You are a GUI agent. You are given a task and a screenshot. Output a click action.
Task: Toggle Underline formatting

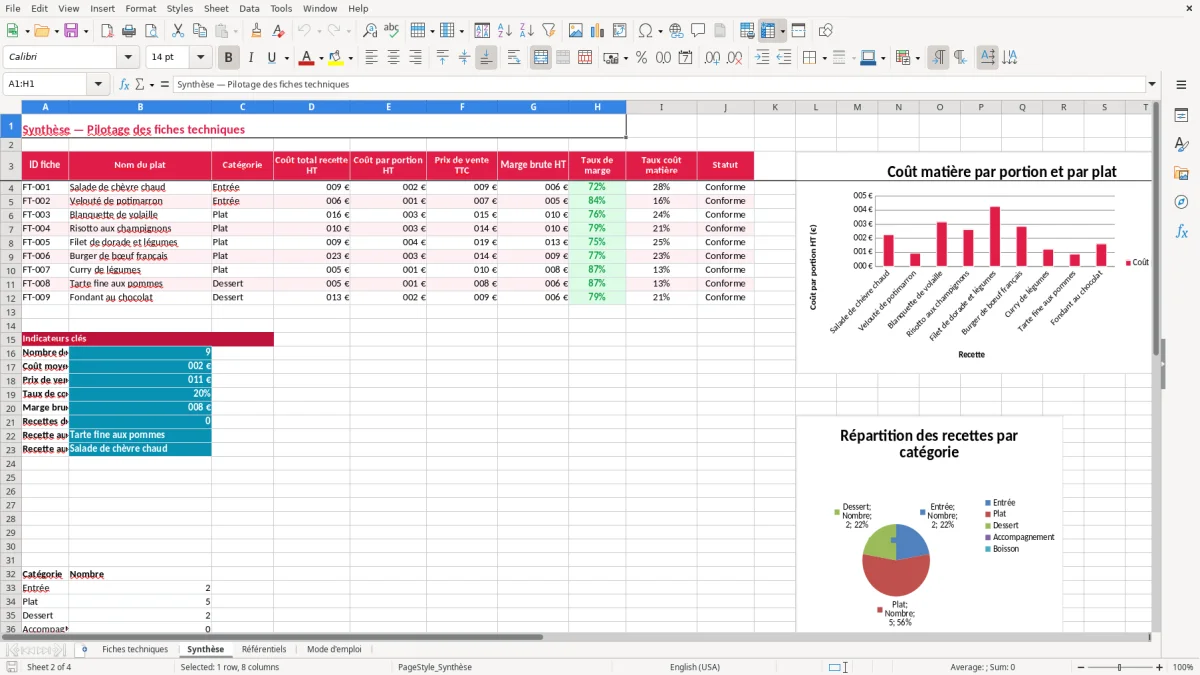click(271, 58)
